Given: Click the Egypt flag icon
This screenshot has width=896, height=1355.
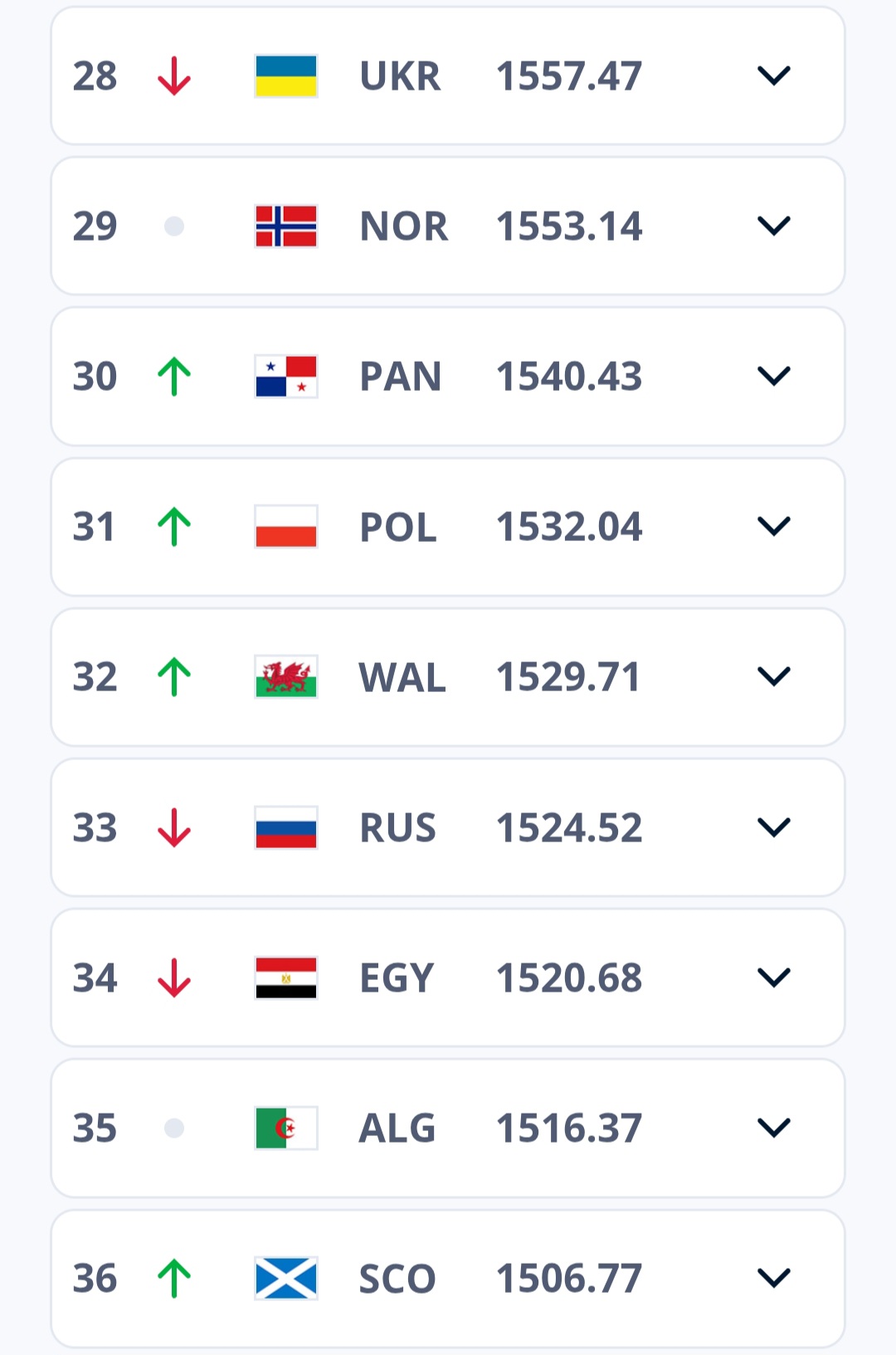Looking at the screenshot, I should point(286,977).
